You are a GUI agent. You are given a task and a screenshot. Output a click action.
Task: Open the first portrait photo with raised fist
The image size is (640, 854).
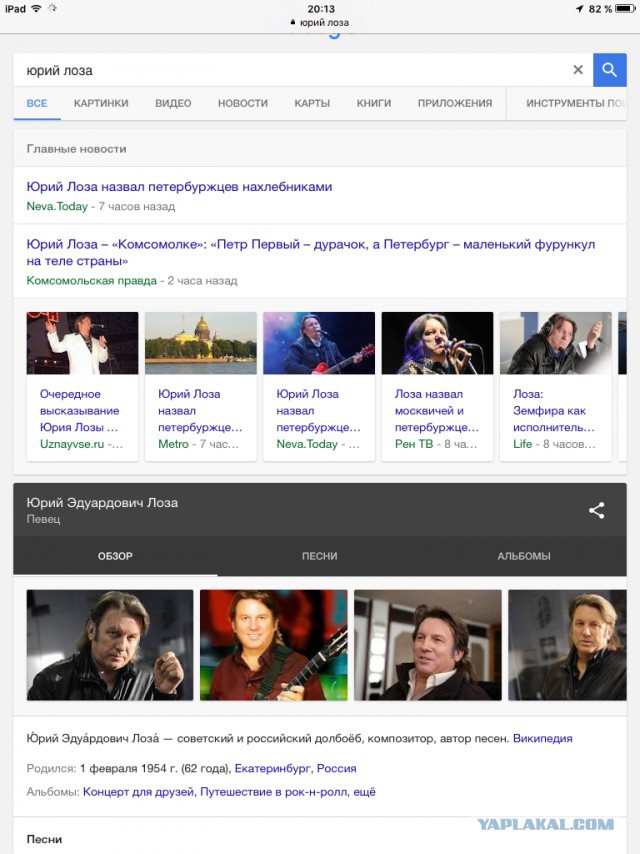pyautogui.click(x=110, y=645)
